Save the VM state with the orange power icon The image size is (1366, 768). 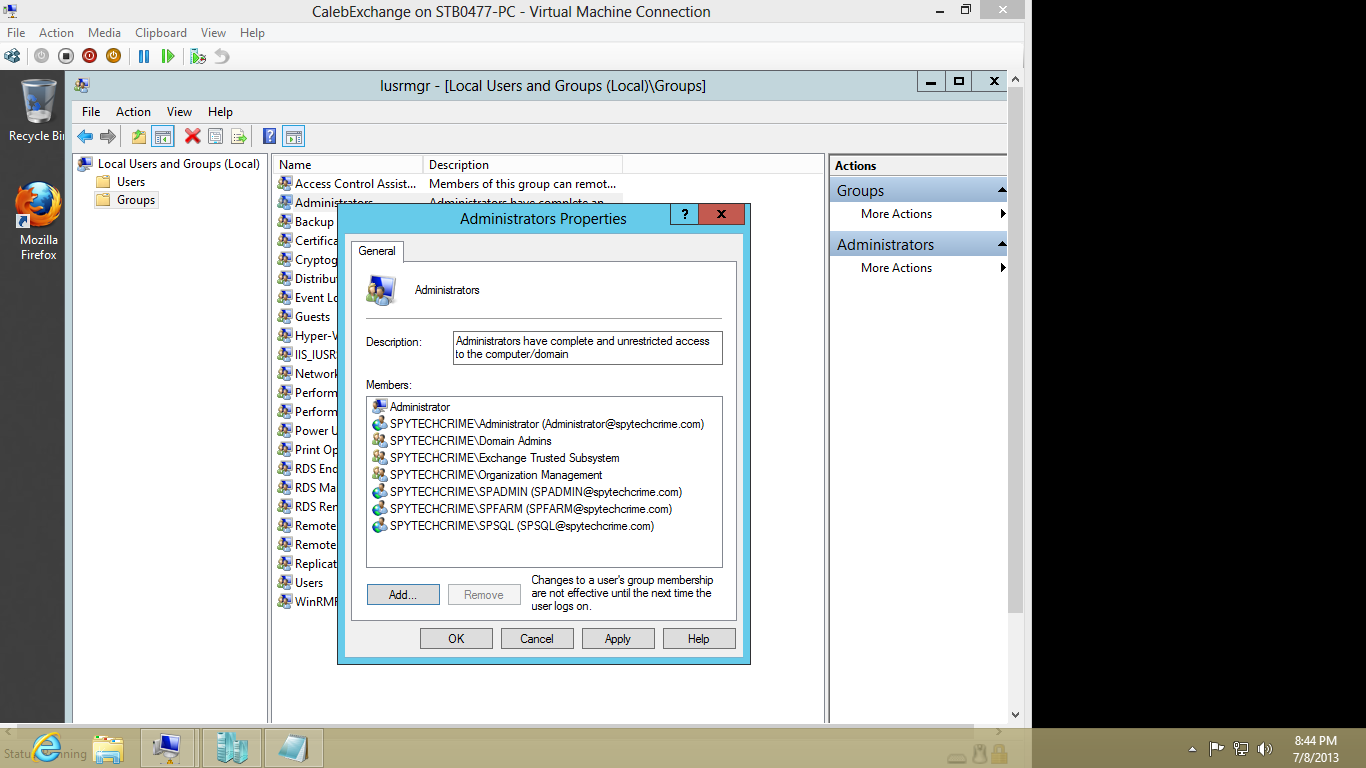(x=114, y=56)
